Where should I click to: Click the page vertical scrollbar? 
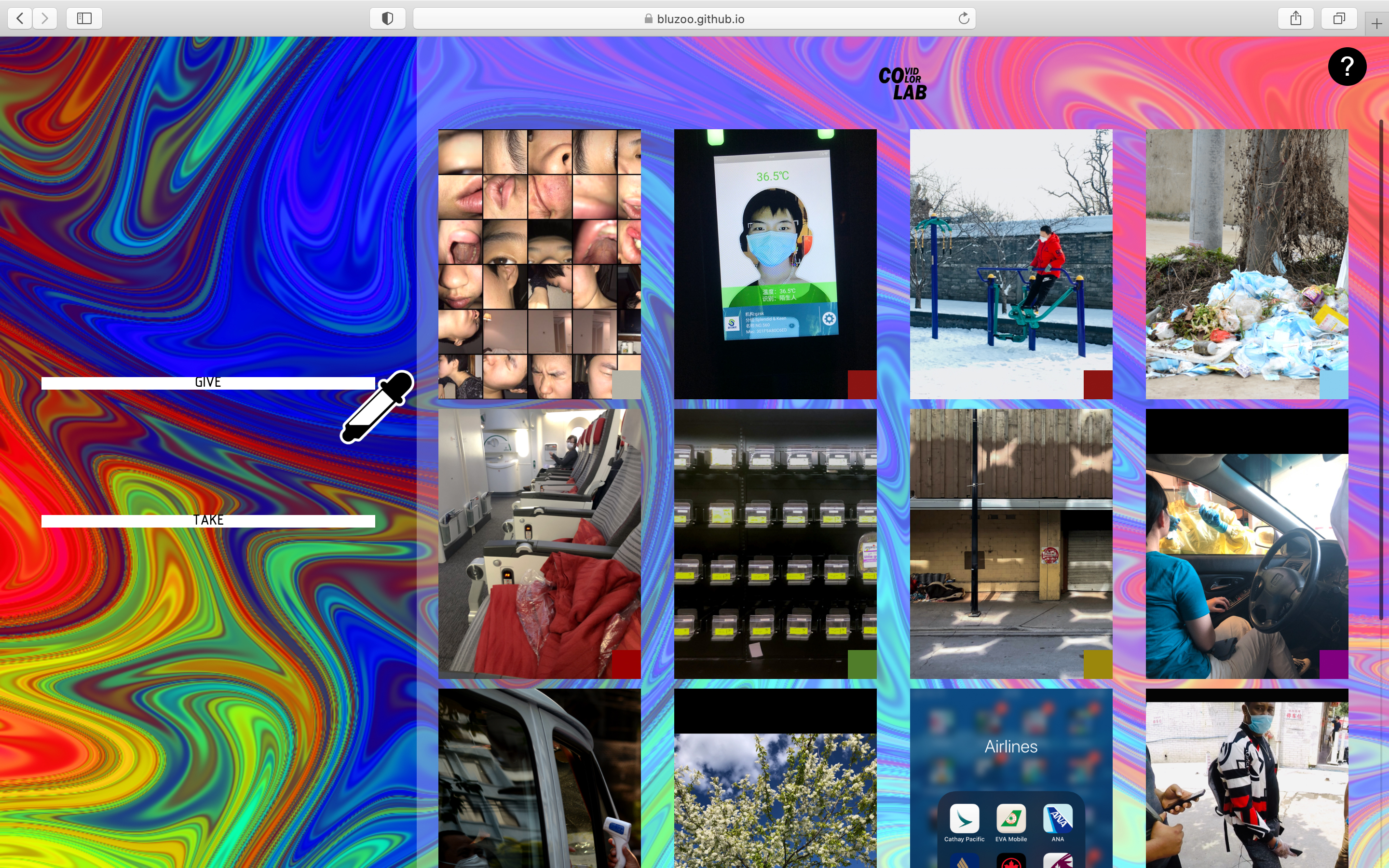[x=1381, y=369]
